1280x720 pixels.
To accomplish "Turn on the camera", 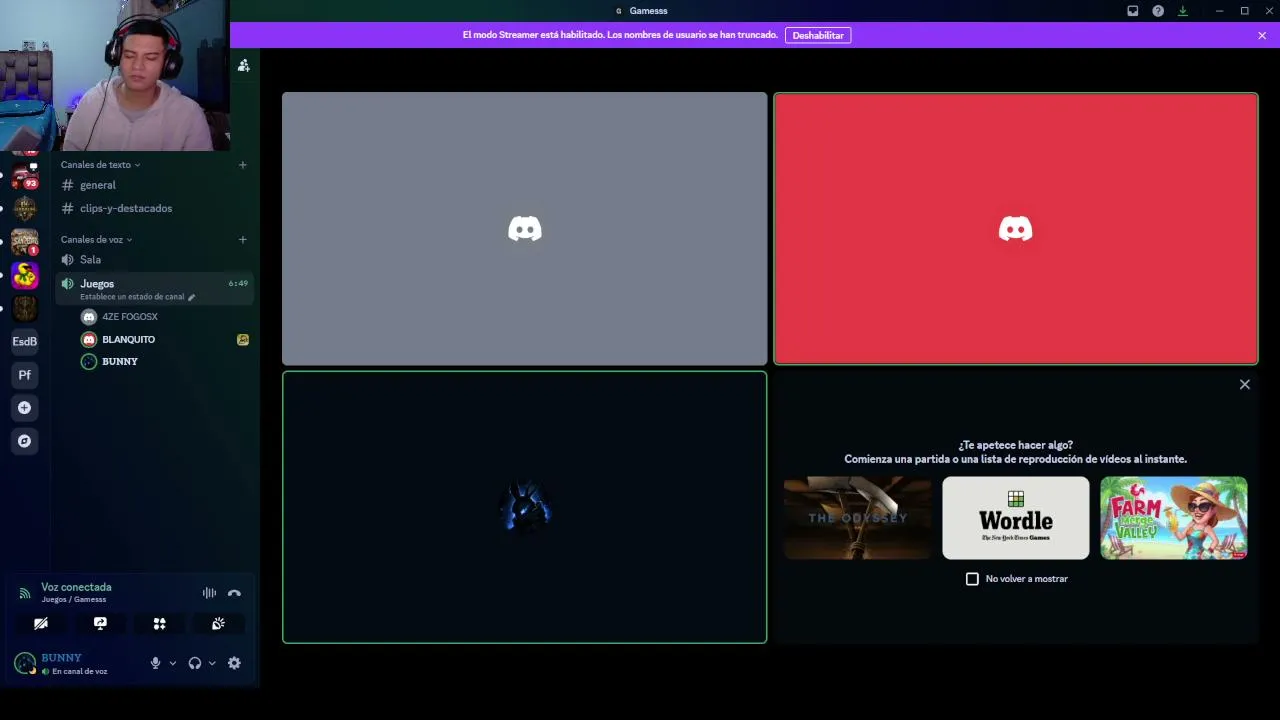I will 41,623.
